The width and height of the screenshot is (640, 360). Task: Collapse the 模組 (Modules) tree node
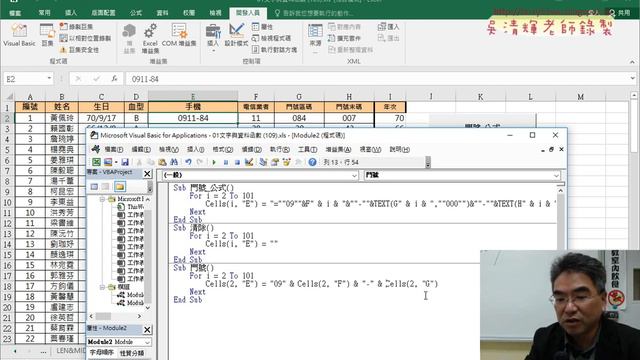(x=102, y=287)
